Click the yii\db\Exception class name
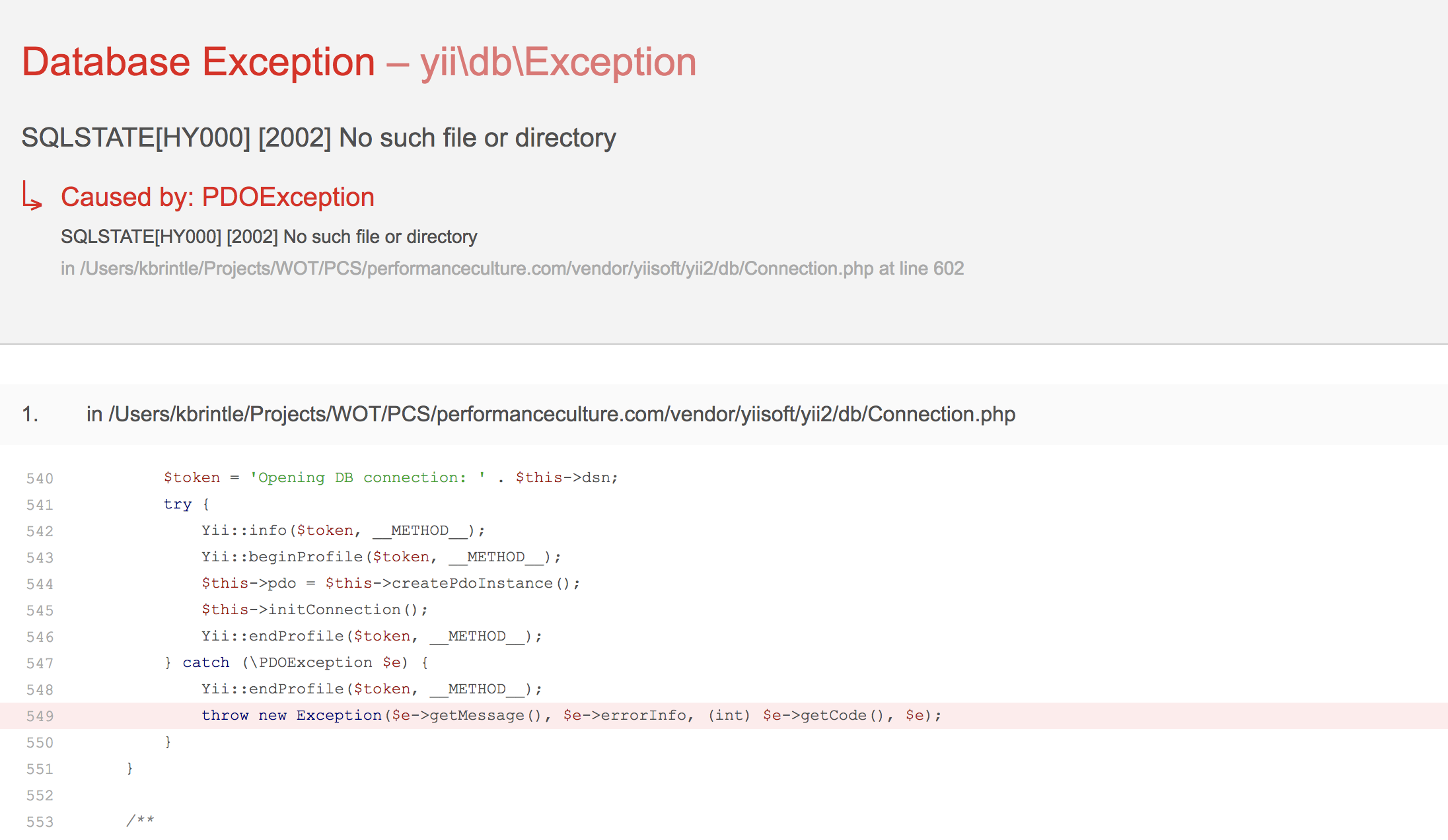The image size is (1448, 840). tap(558, 62)
